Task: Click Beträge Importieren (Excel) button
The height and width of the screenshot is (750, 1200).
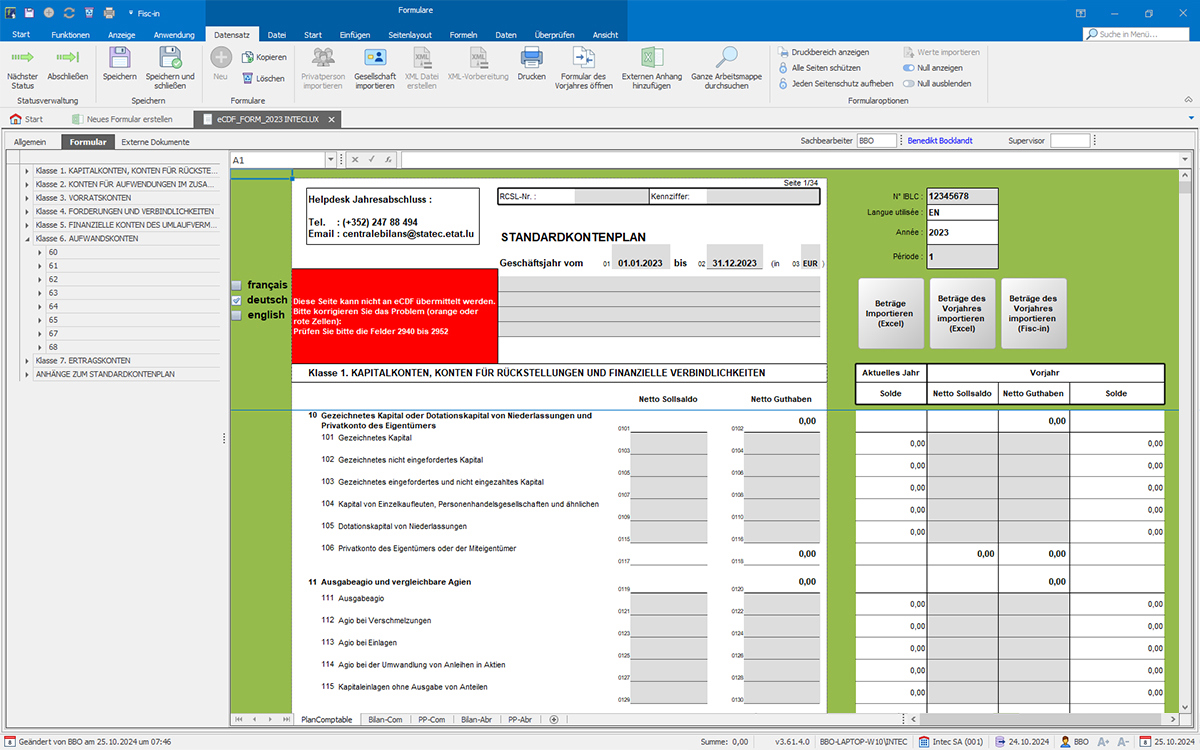Action: (x=890, y=313)
